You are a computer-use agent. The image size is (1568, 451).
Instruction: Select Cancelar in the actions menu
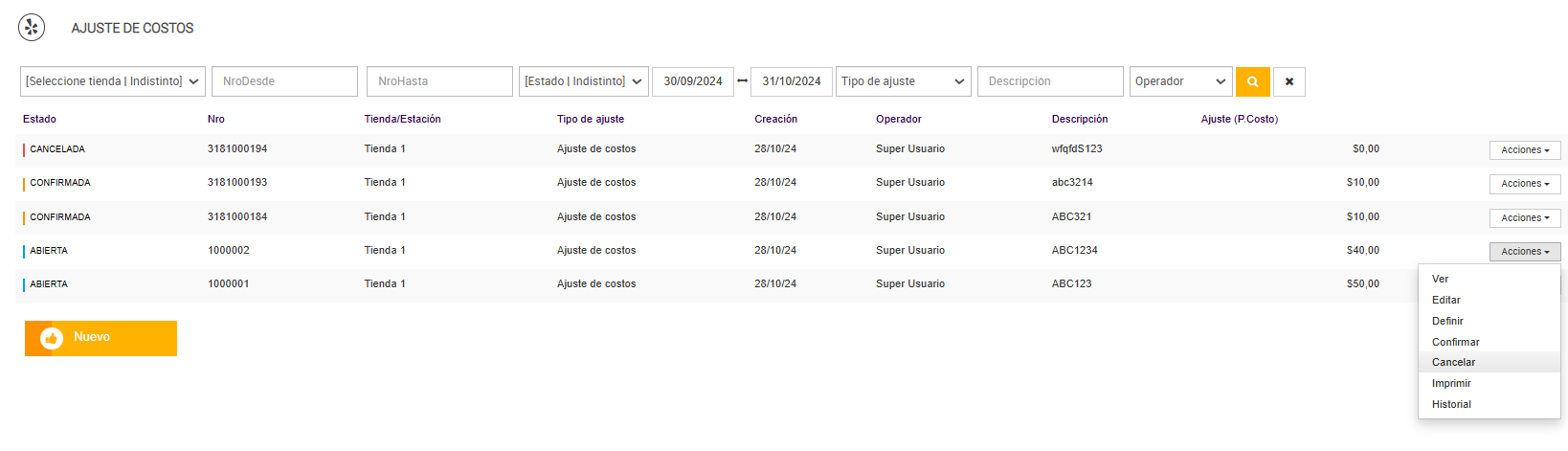[1453, 362]
